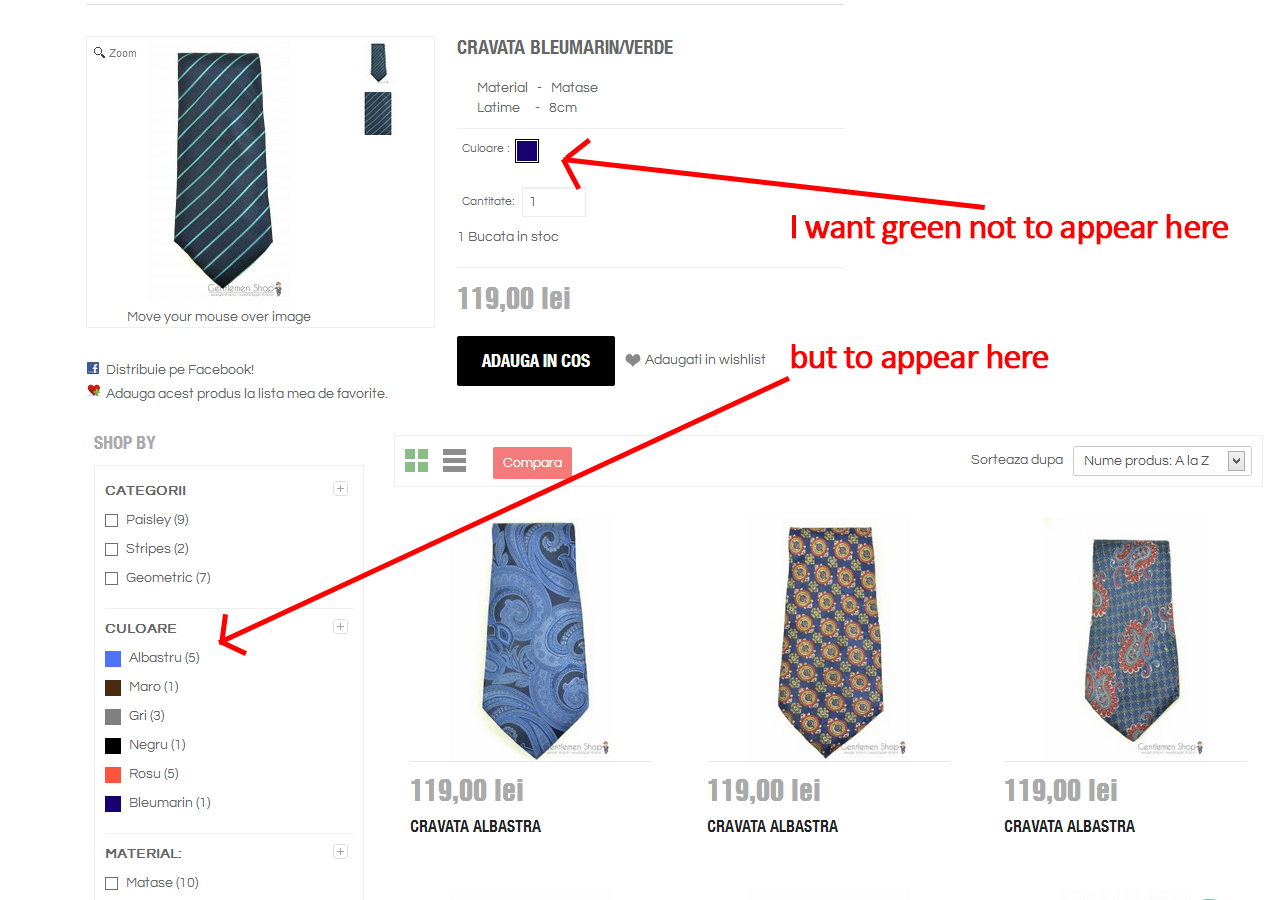Viewport: 1287px width, 900px height.
Task: Enable the Matase material filter
Action: coord(112,883)
